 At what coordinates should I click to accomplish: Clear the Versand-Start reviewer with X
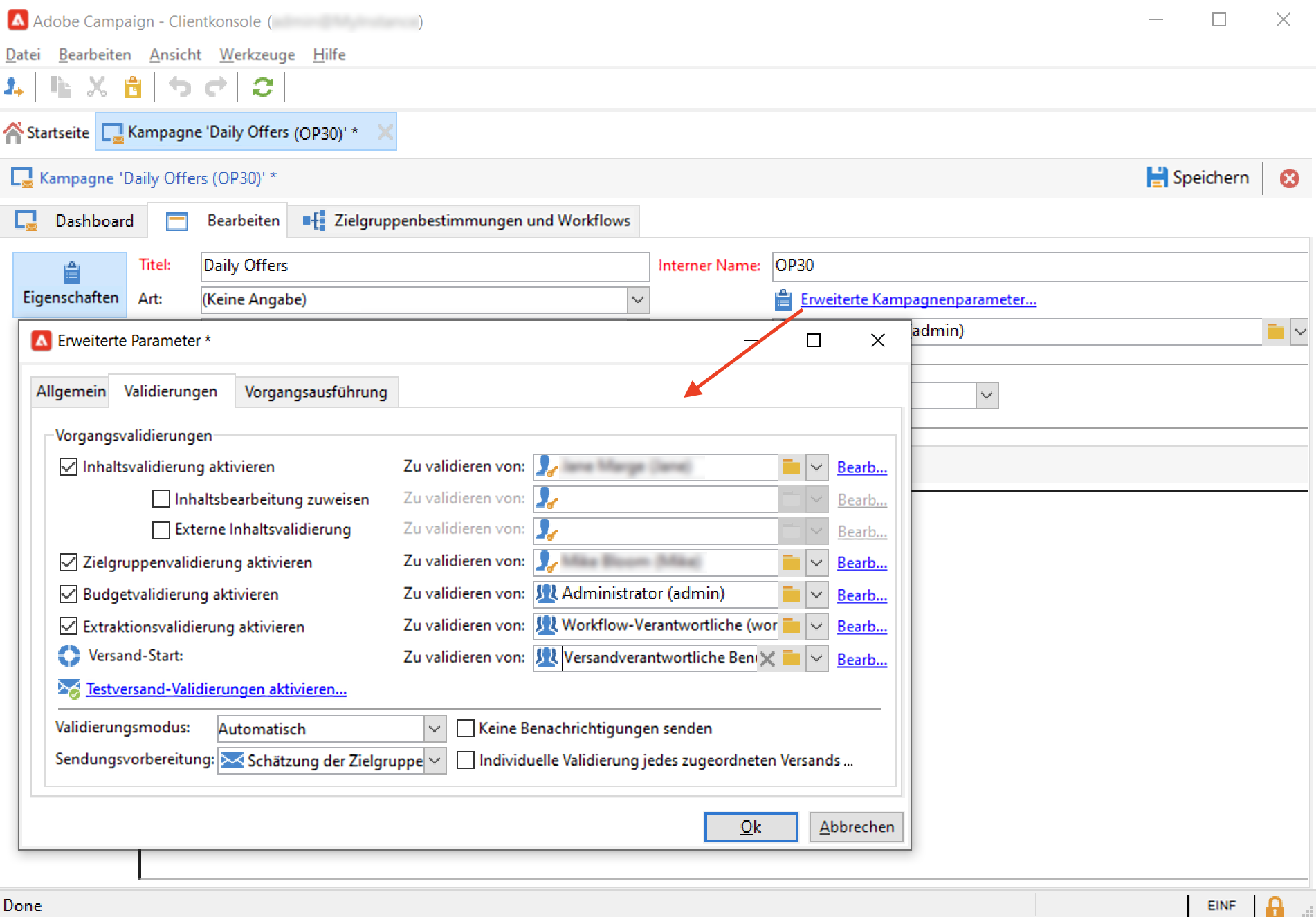click(x=767, y=658)
